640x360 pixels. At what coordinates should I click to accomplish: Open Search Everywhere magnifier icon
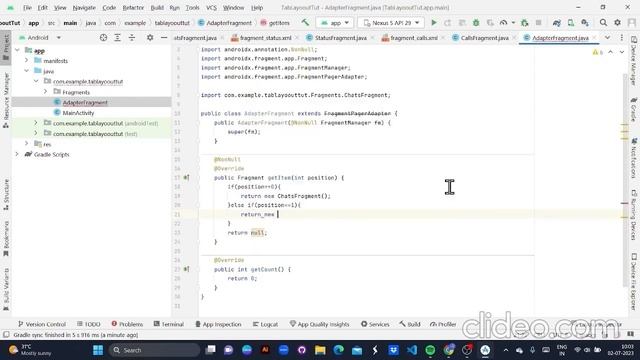[603, 23]
